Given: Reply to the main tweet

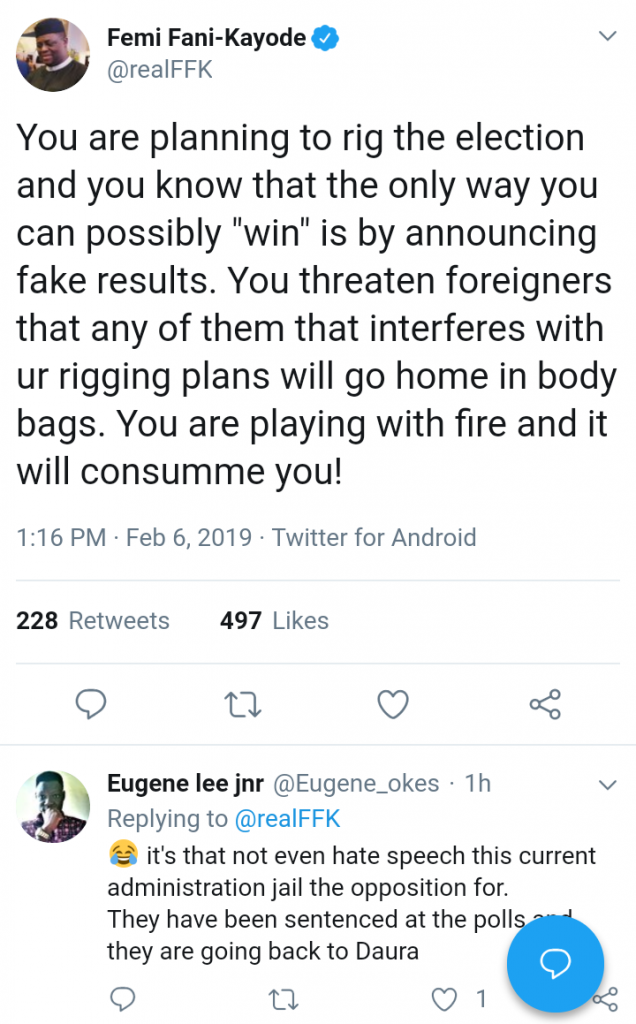Looking at the screenshot, I should point(92,705).
